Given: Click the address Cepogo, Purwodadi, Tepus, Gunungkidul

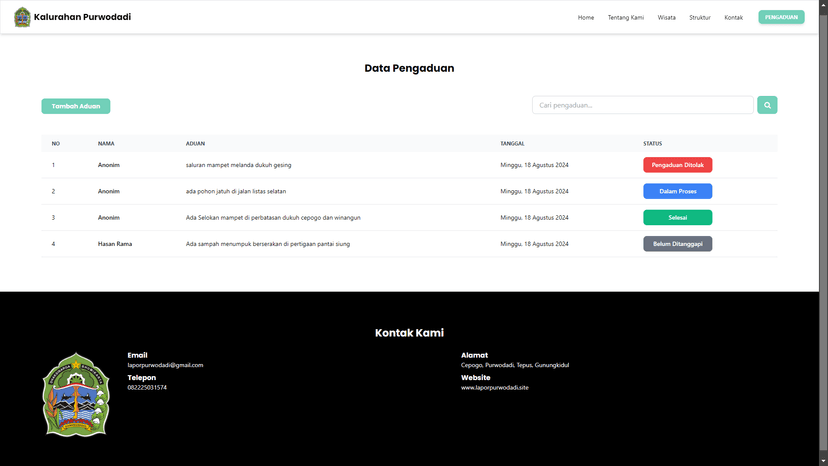Looking at the screenshot, I should pos(515,365).
